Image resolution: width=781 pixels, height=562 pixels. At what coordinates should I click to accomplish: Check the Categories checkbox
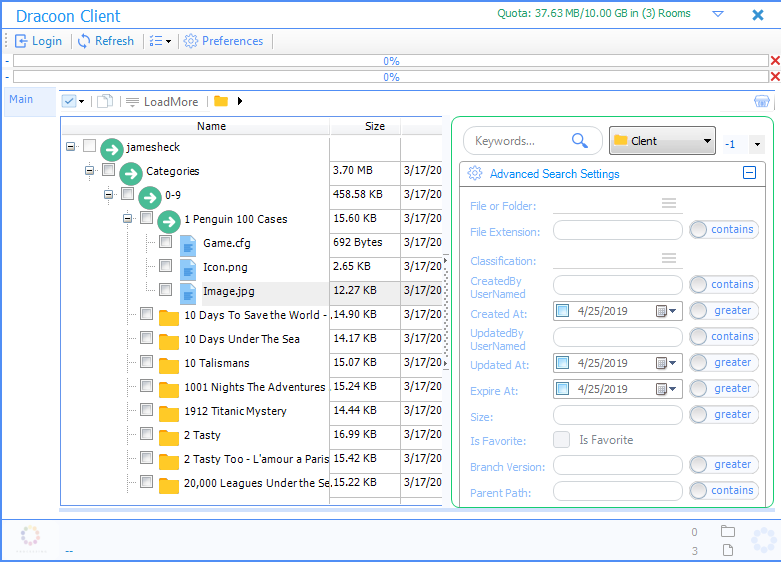(x=109, y=169)
